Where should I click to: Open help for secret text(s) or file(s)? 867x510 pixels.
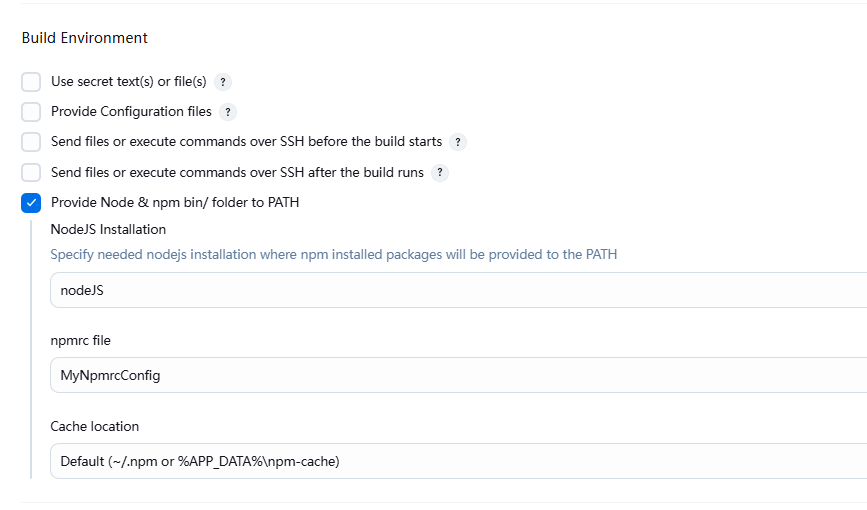pyautogui.click(x=223, y=82)
